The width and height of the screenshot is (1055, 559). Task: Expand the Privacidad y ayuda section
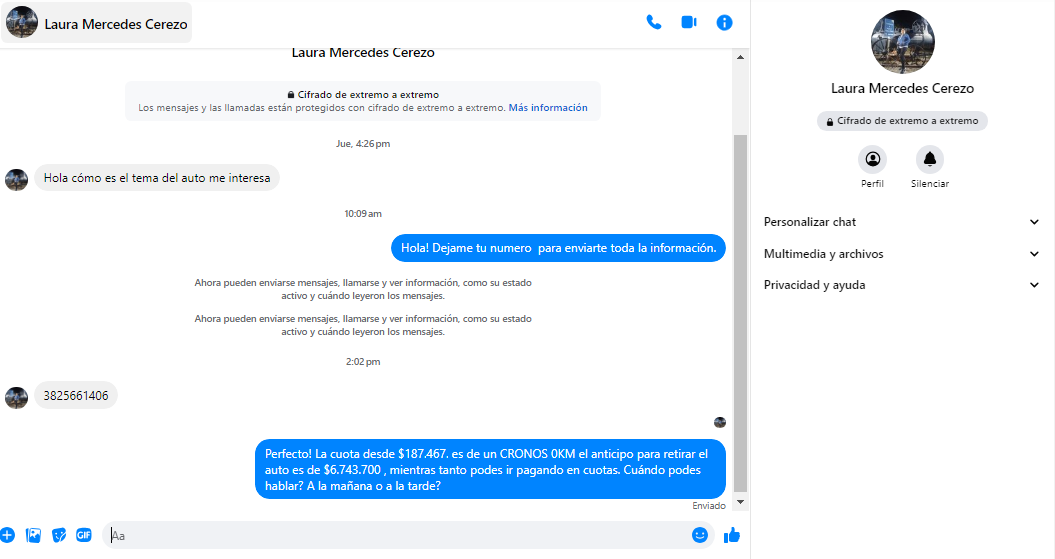902,285
